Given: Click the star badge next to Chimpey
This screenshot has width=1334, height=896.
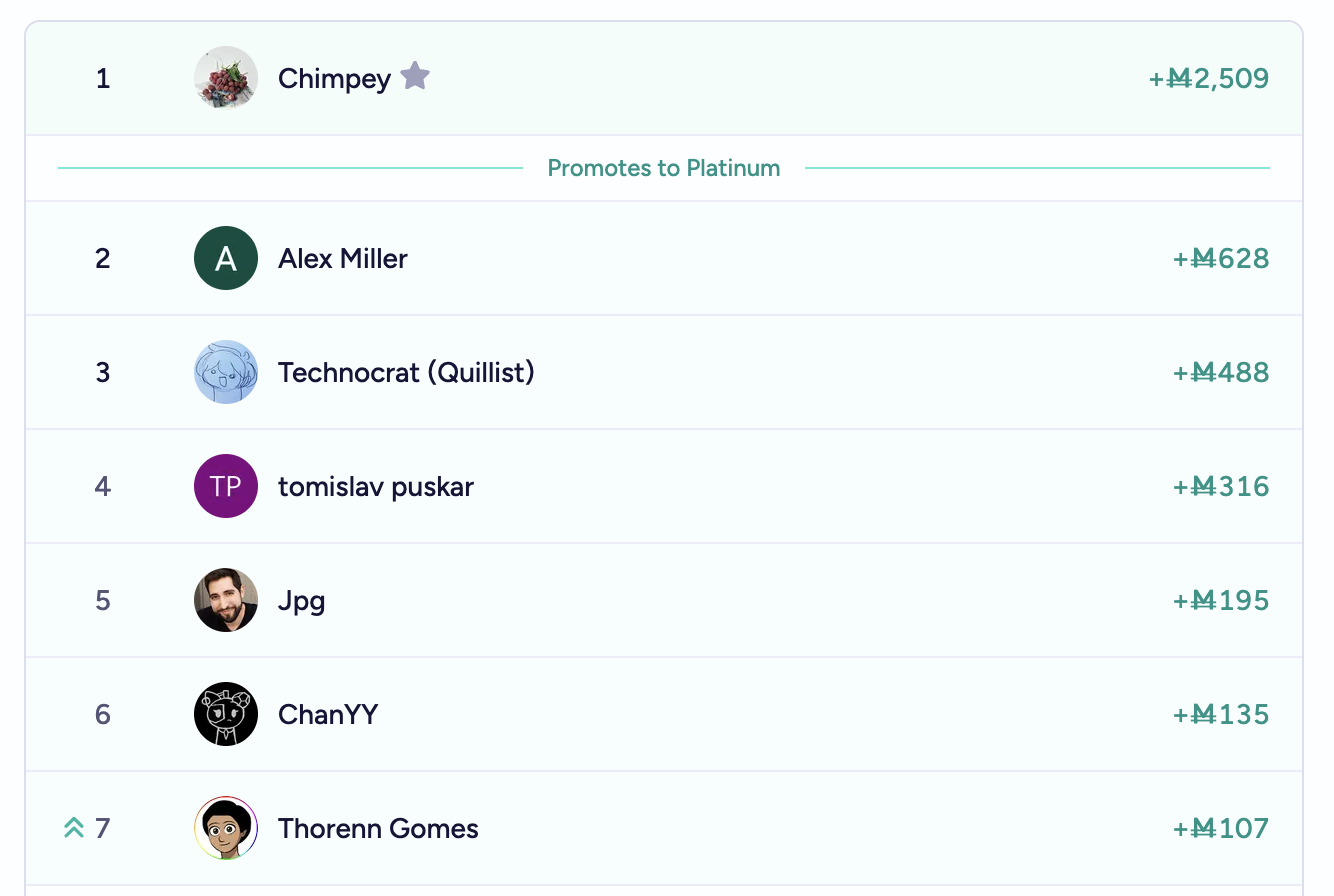Looking at the screenshot, I should pos(415,76).
